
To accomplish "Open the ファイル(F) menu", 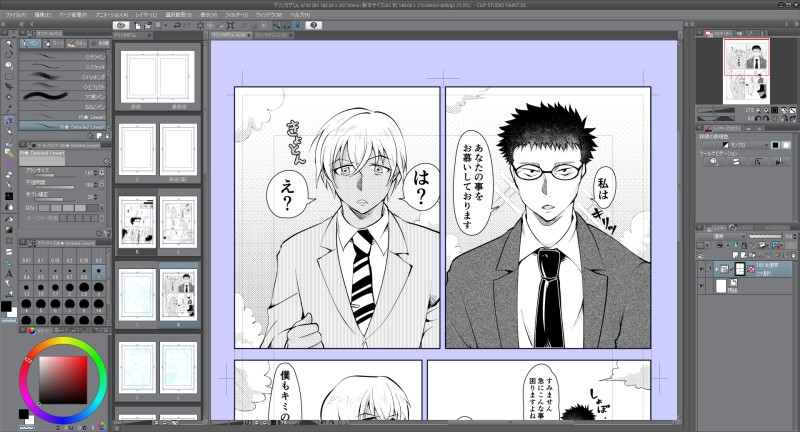I will click(16, 15).
